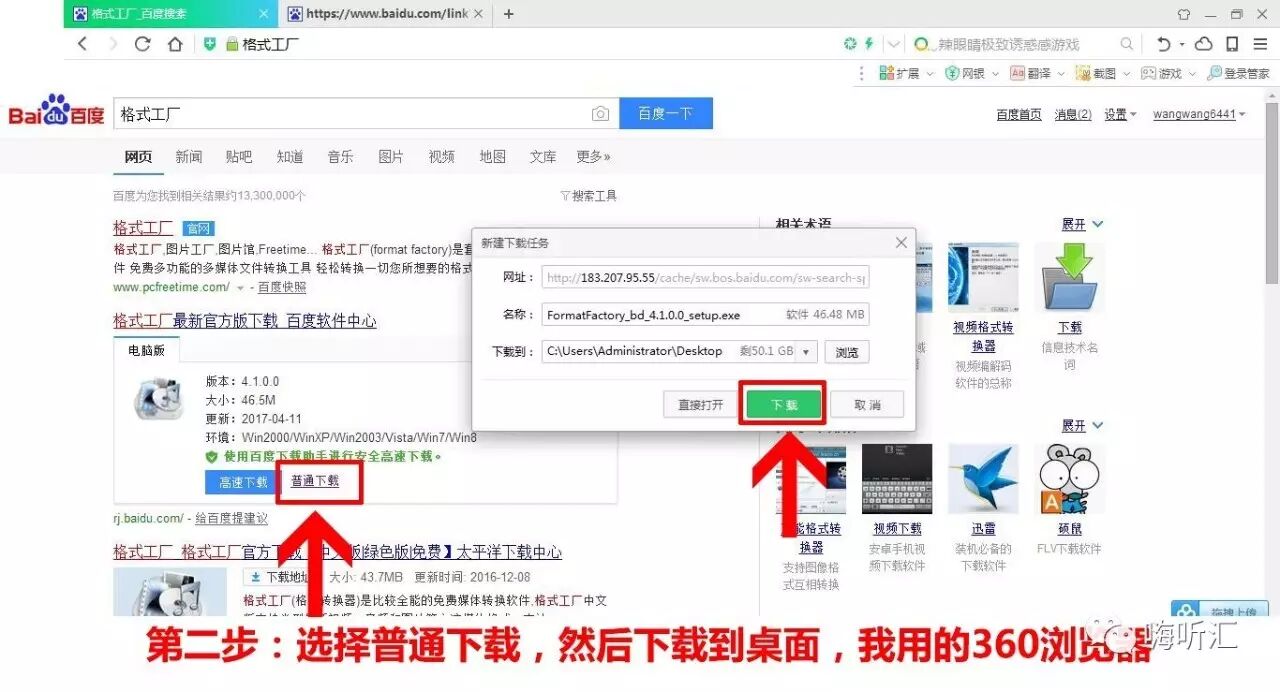Close the www.baidu.com/link tab

478,14
